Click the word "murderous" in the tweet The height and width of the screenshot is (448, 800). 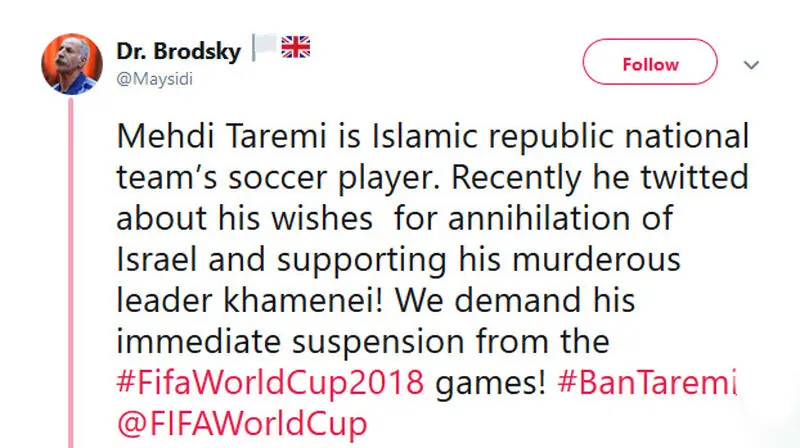coord(596,259)
